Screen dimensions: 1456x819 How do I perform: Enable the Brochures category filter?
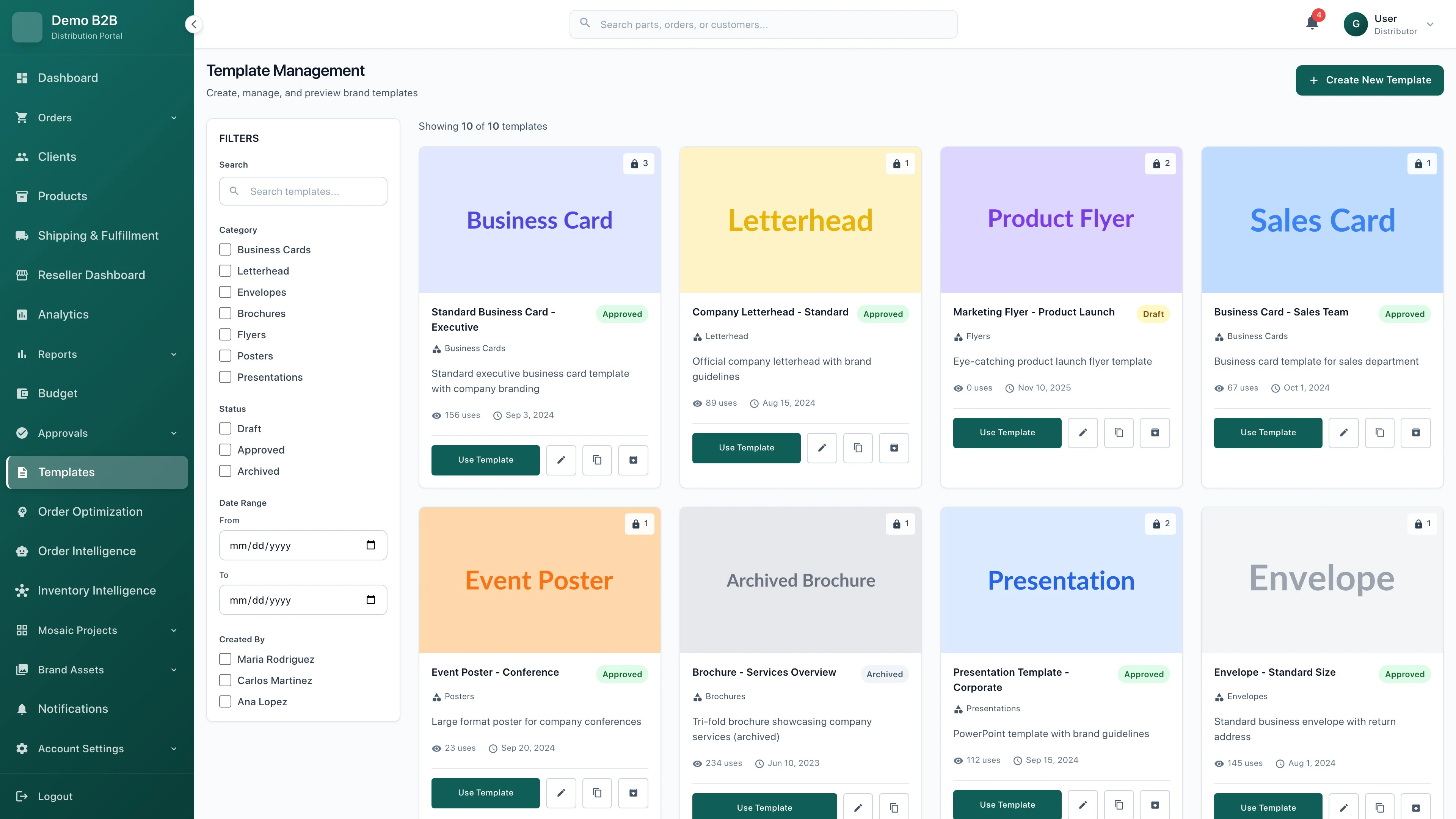coord(226,313)
